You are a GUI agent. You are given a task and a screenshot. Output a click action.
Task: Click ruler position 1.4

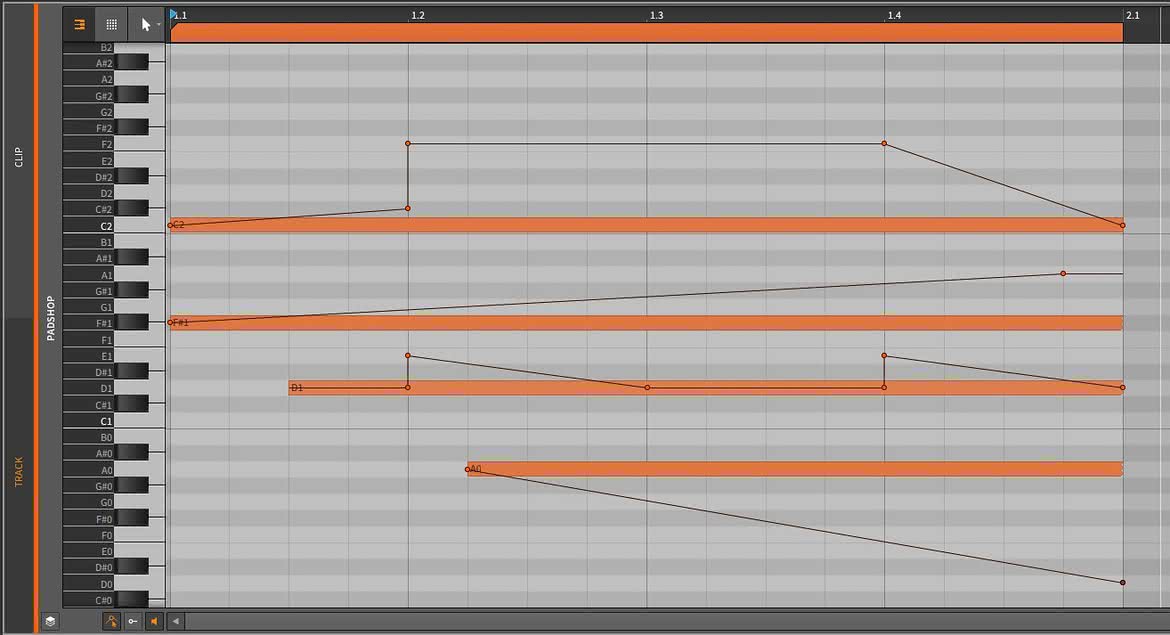coord(894,15)
